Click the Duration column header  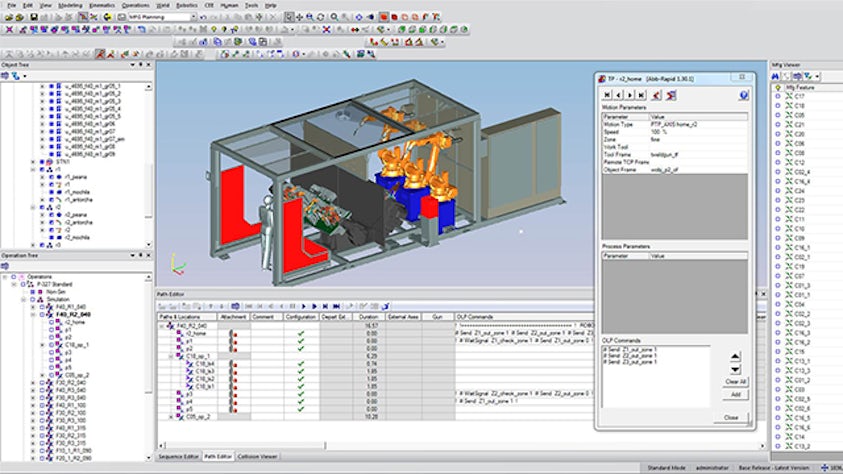point(369,317)
